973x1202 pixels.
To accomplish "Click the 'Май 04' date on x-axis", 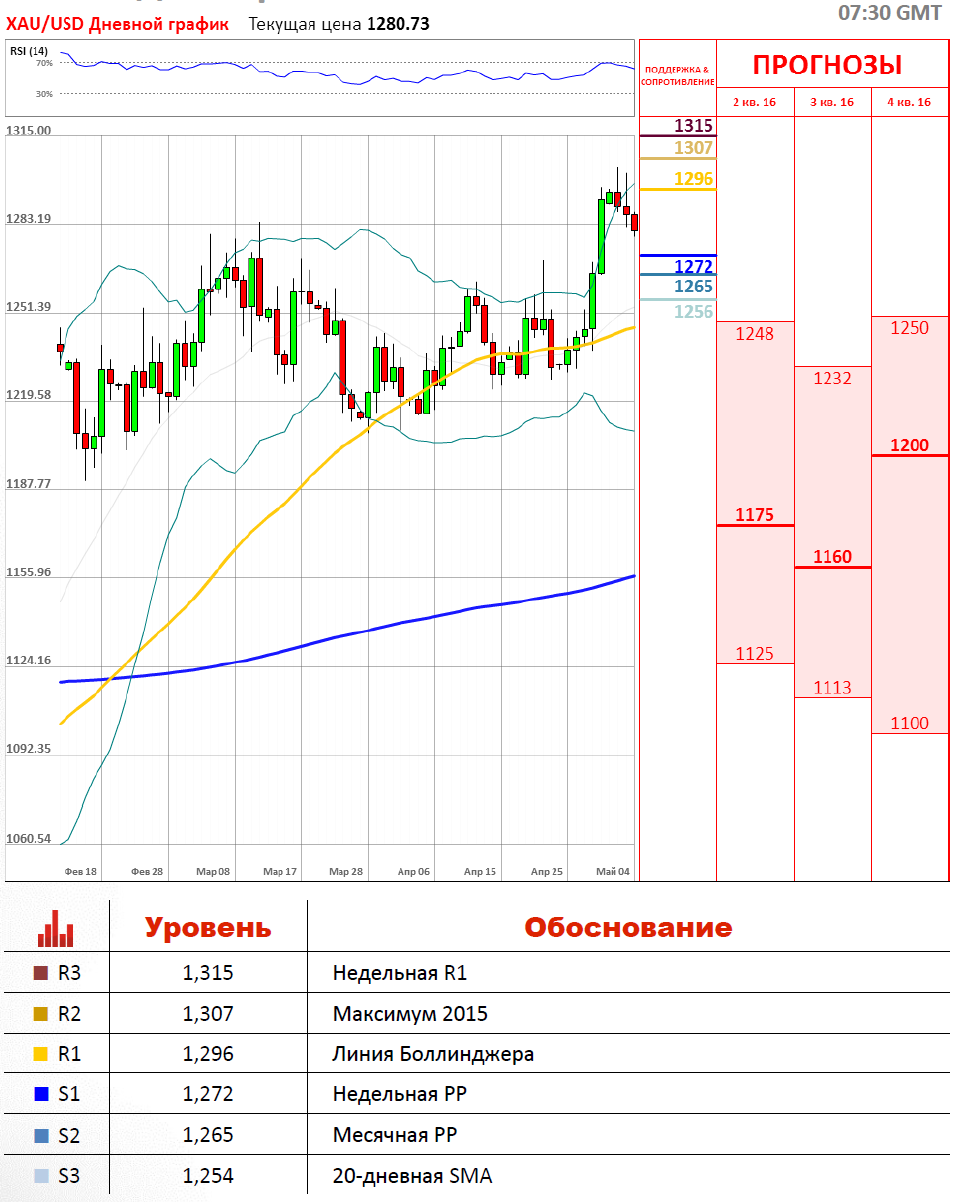I will (613, 872).
